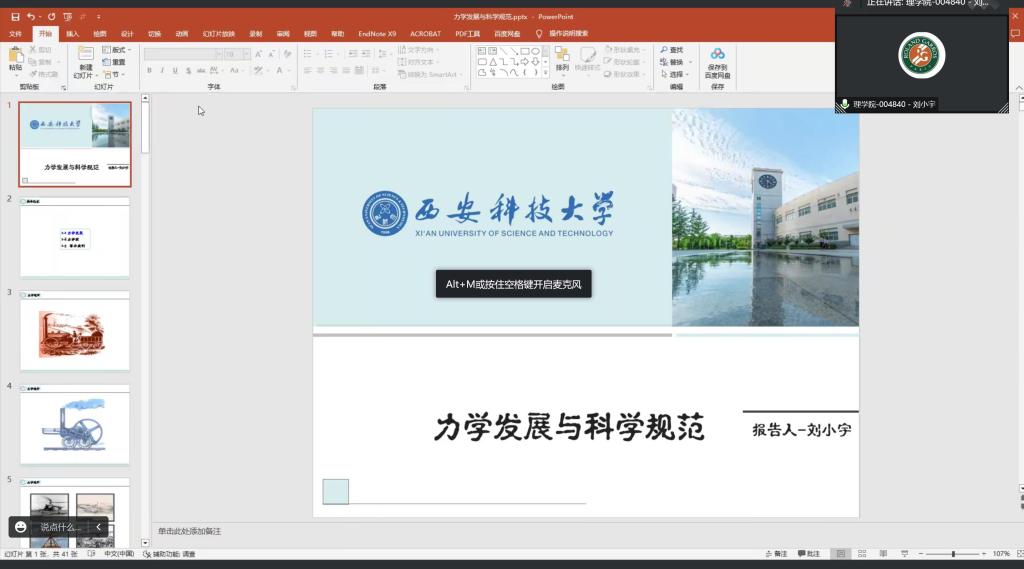Select slide 3 thumbnail with locomotive image
1024x569 pixels.
coord(75,331)
